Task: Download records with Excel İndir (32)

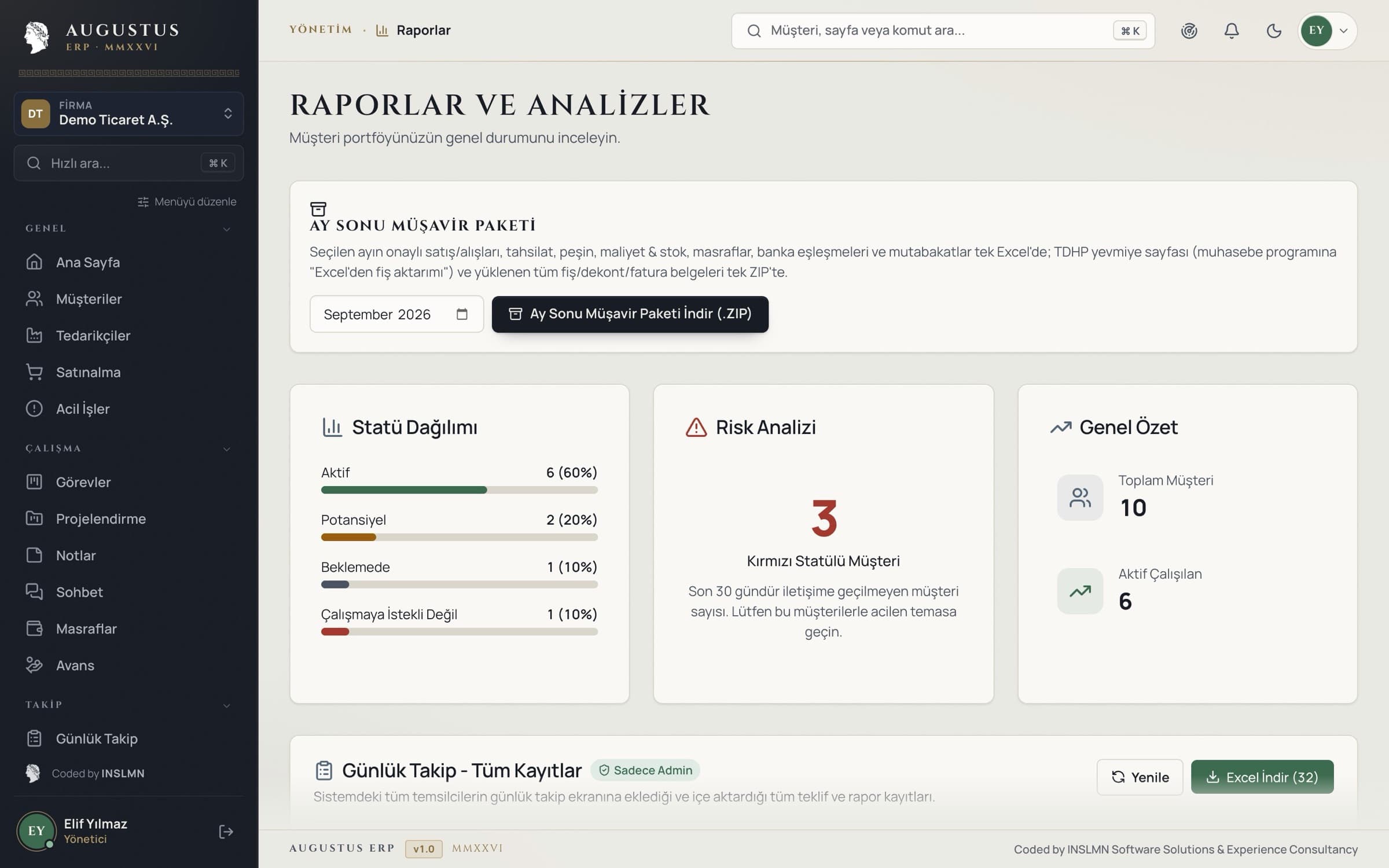Action: pos(1262,777)
